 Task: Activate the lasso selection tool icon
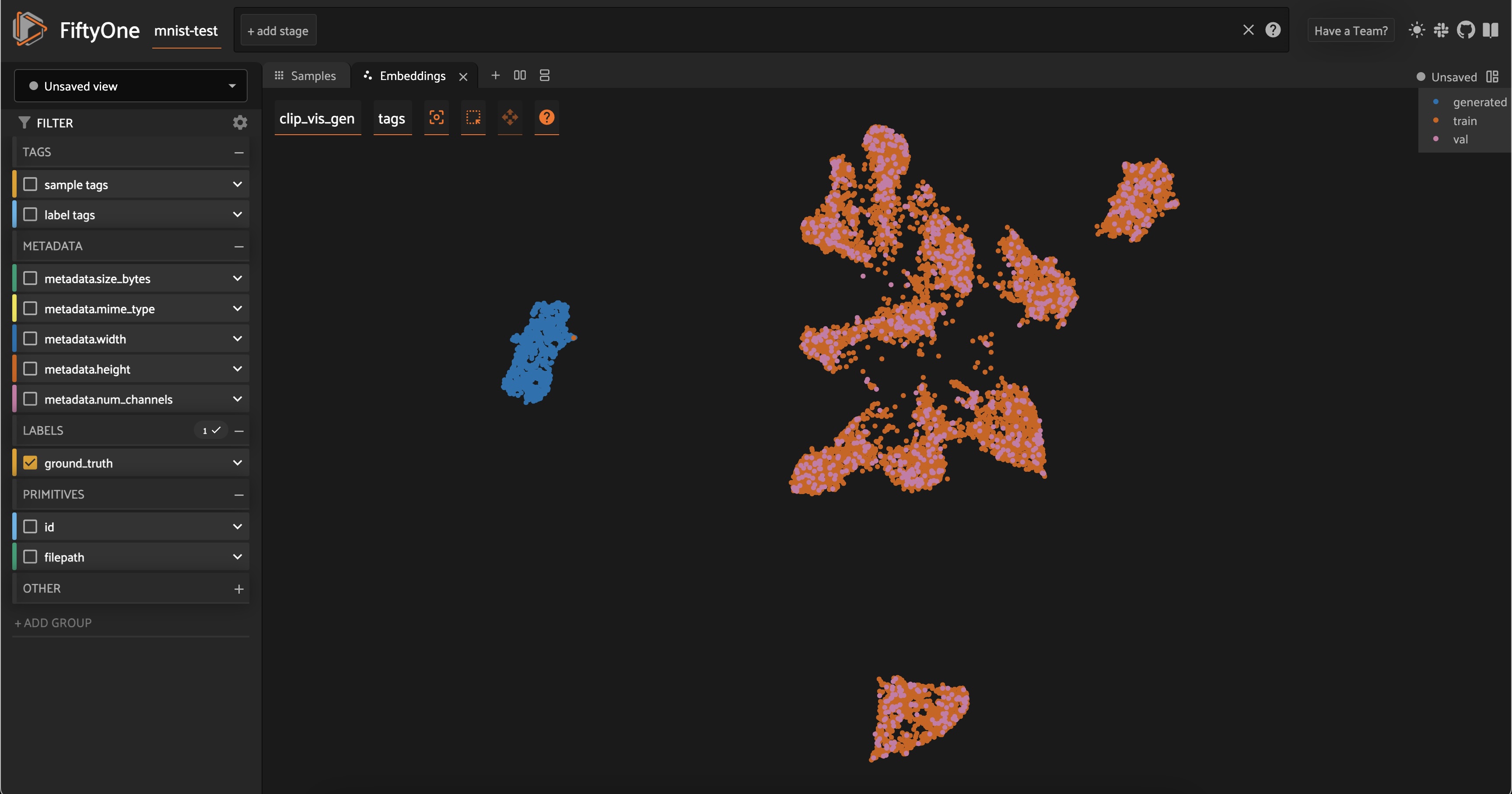(473, 117)
